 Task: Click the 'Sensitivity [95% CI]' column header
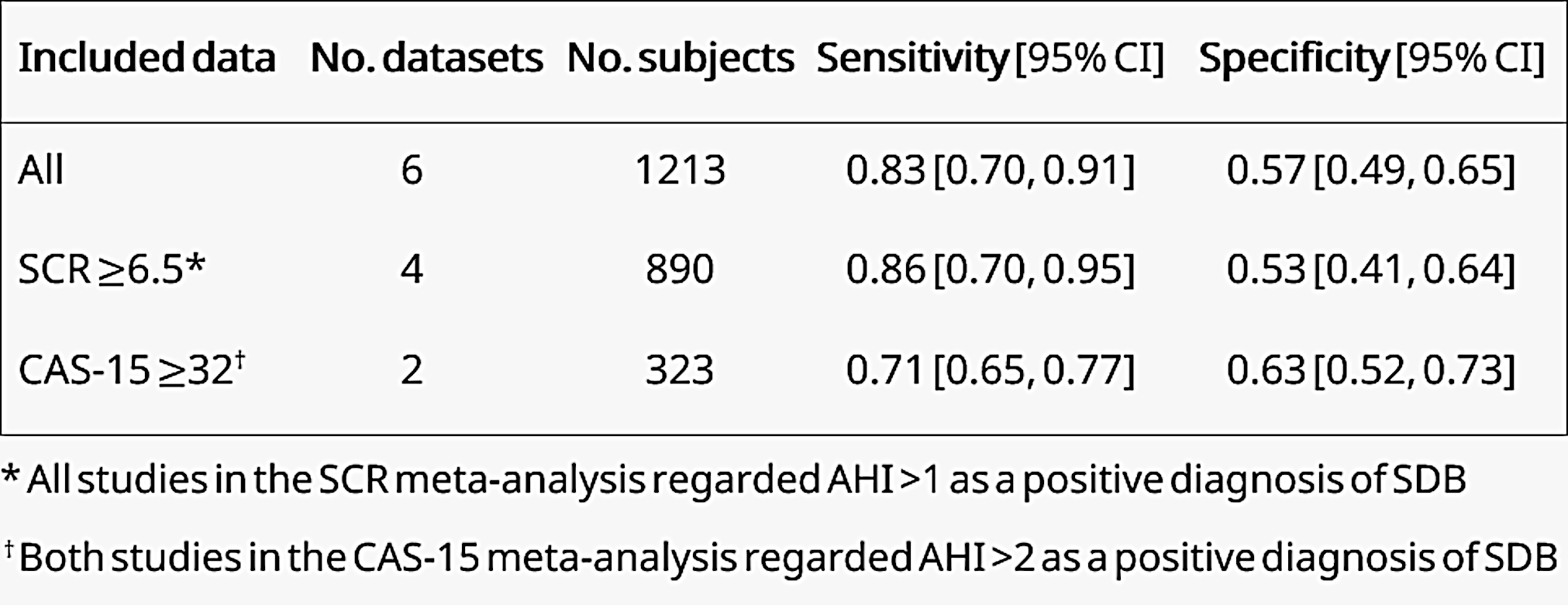tap(990, 58)
